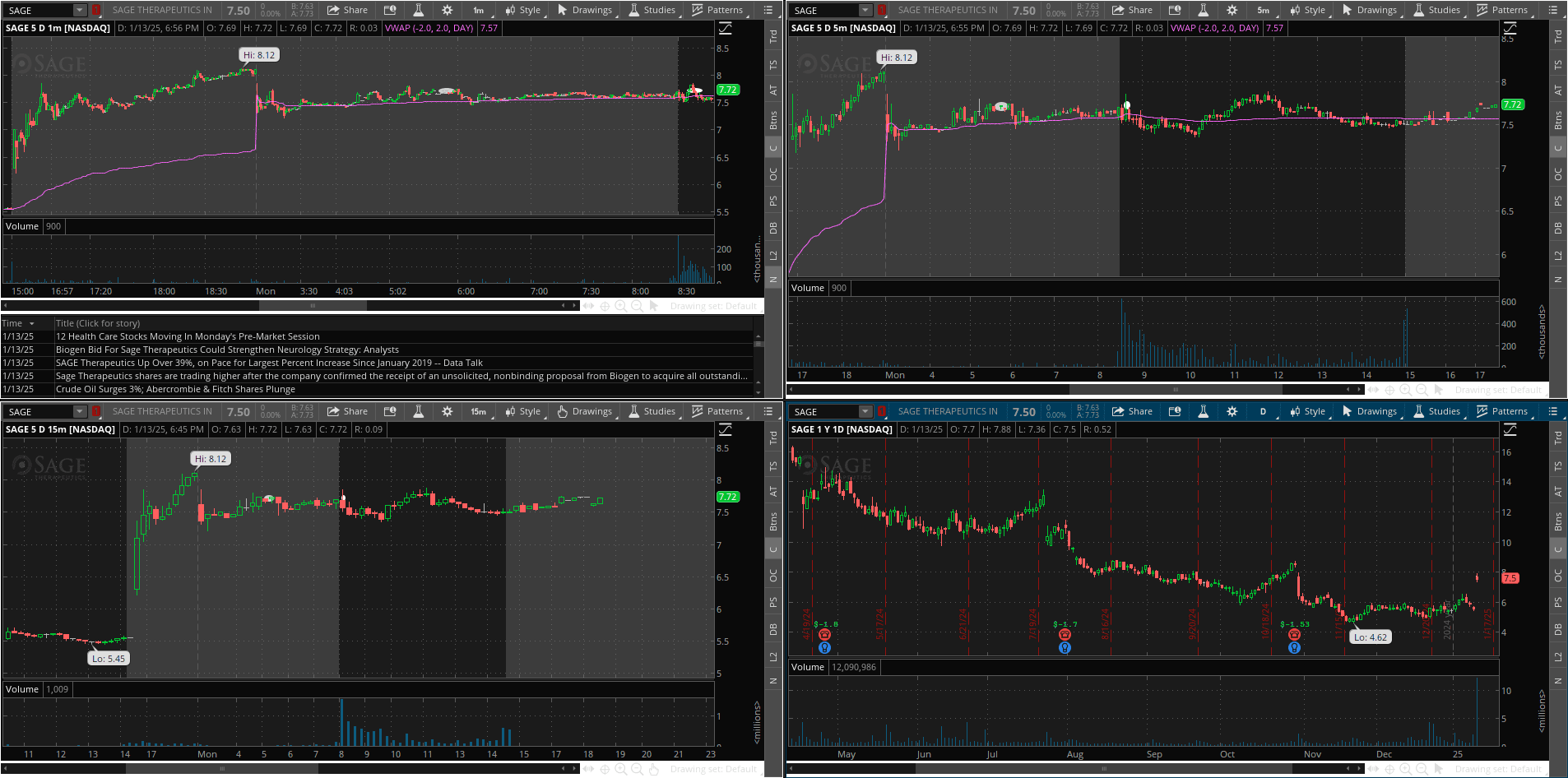The width and height of the screenshot is (1568, 778).
Task: Focus the SAGE symbol field on 15m chart
Action: 39,411
